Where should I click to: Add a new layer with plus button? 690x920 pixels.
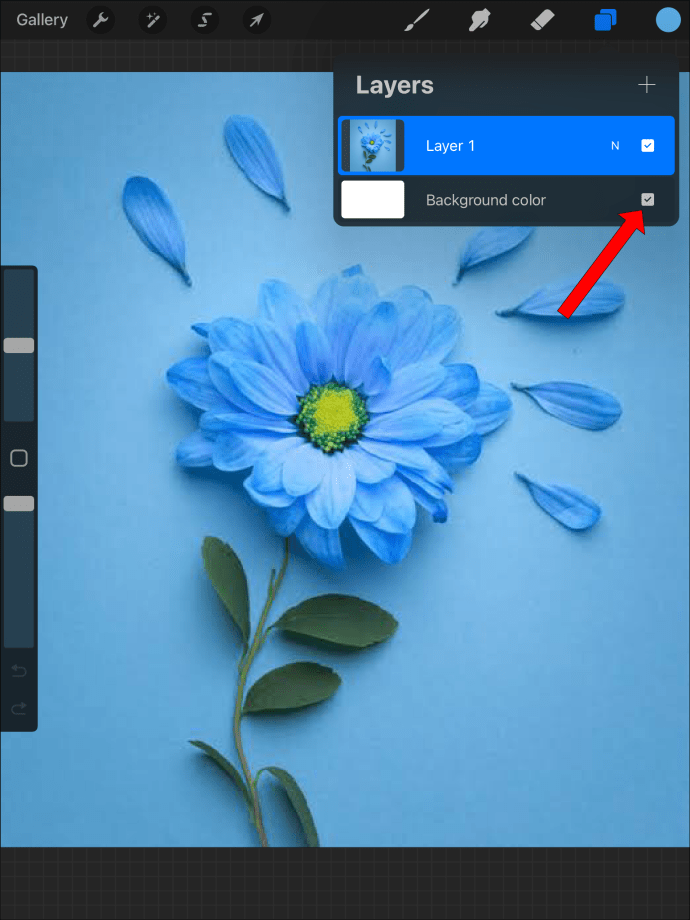pos(647,85)
